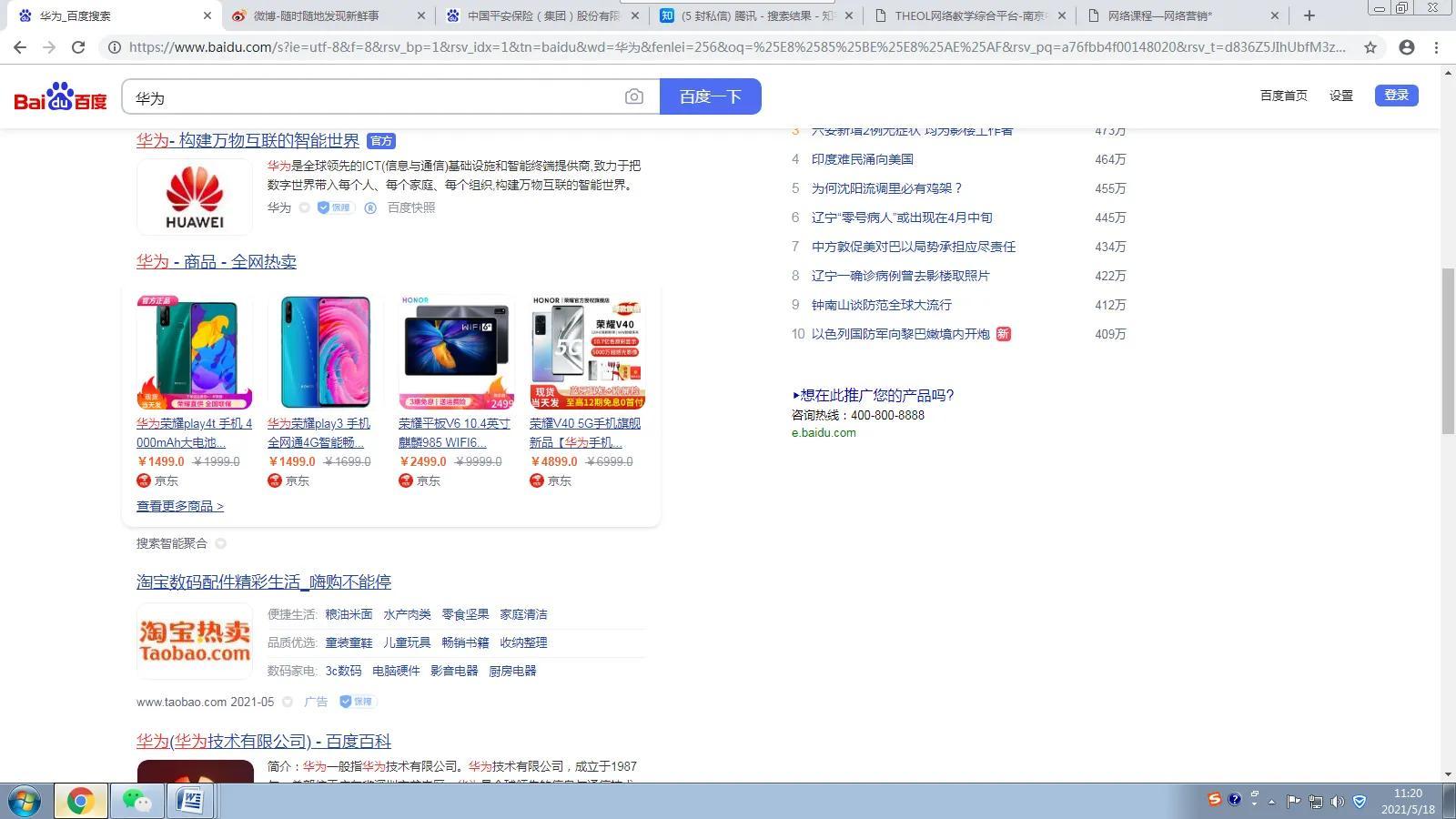Click 电脑硬件 category link
This screenshot has width=1456, height=819.
pyautogui.click(x=396, y=671)
